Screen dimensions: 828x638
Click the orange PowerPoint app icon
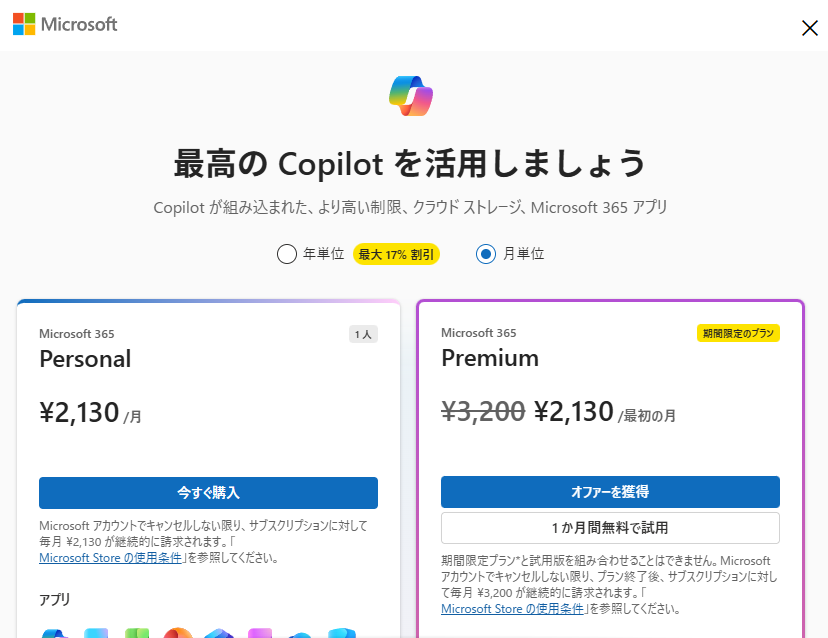[x=176, y=632]
